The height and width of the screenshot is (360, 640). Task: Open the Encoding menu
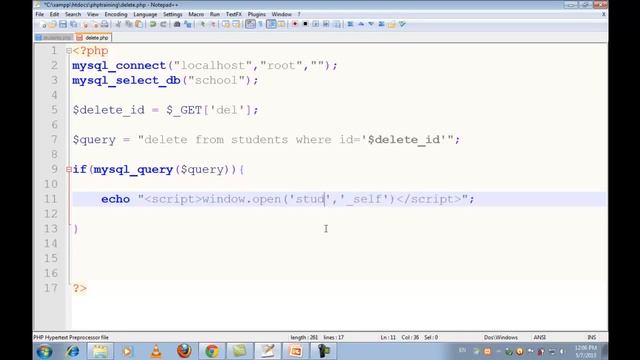pyautogui.click(x=116, y=14)
